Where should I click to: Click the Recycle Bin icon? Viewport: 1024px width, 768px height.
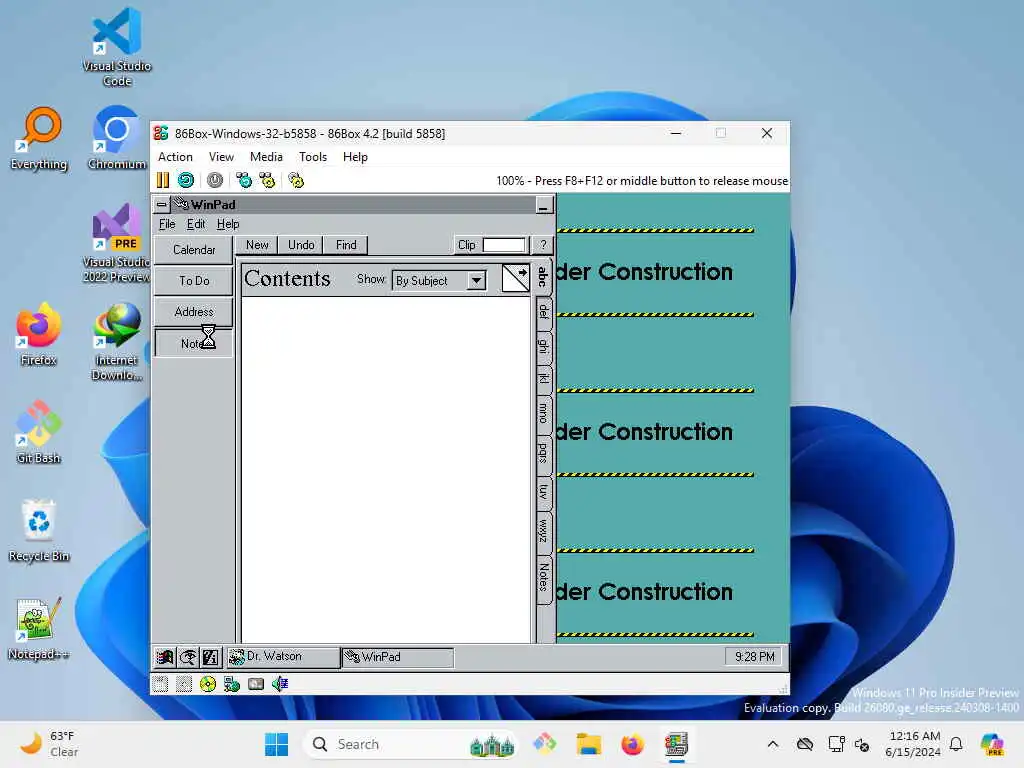[x=39, y=530]
